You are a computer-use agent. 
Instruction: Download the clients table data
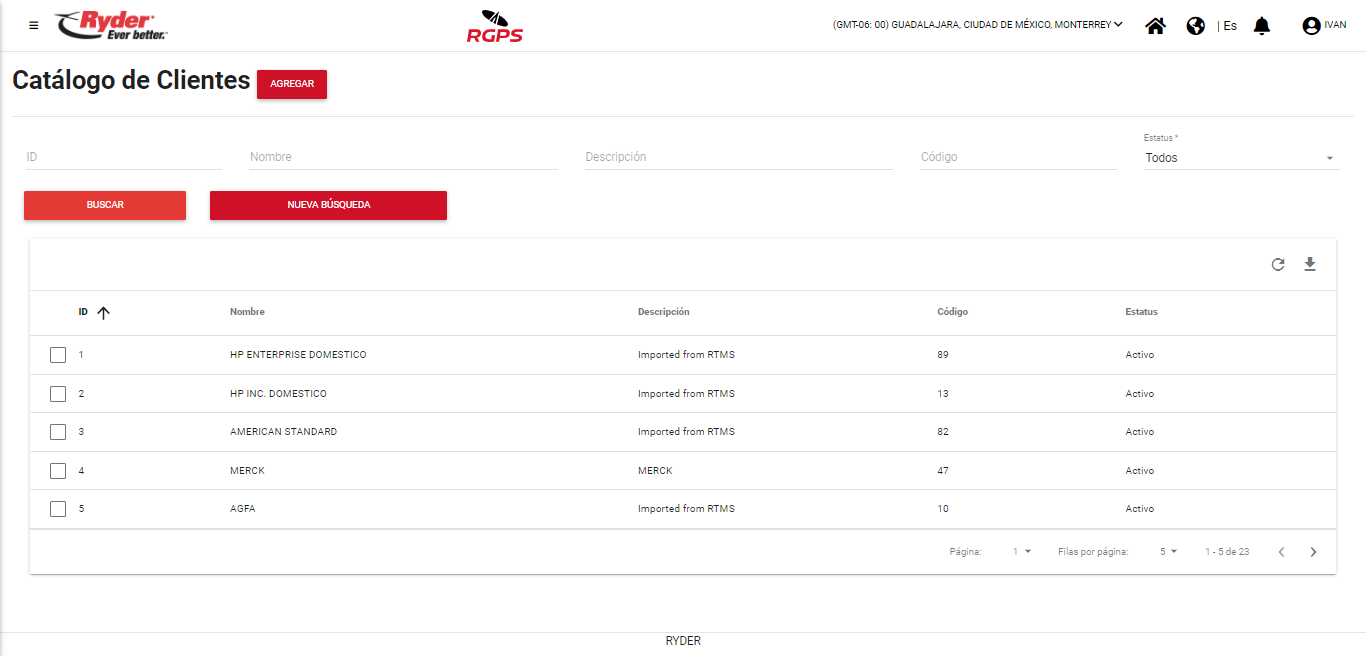[x=1310, y=265]
